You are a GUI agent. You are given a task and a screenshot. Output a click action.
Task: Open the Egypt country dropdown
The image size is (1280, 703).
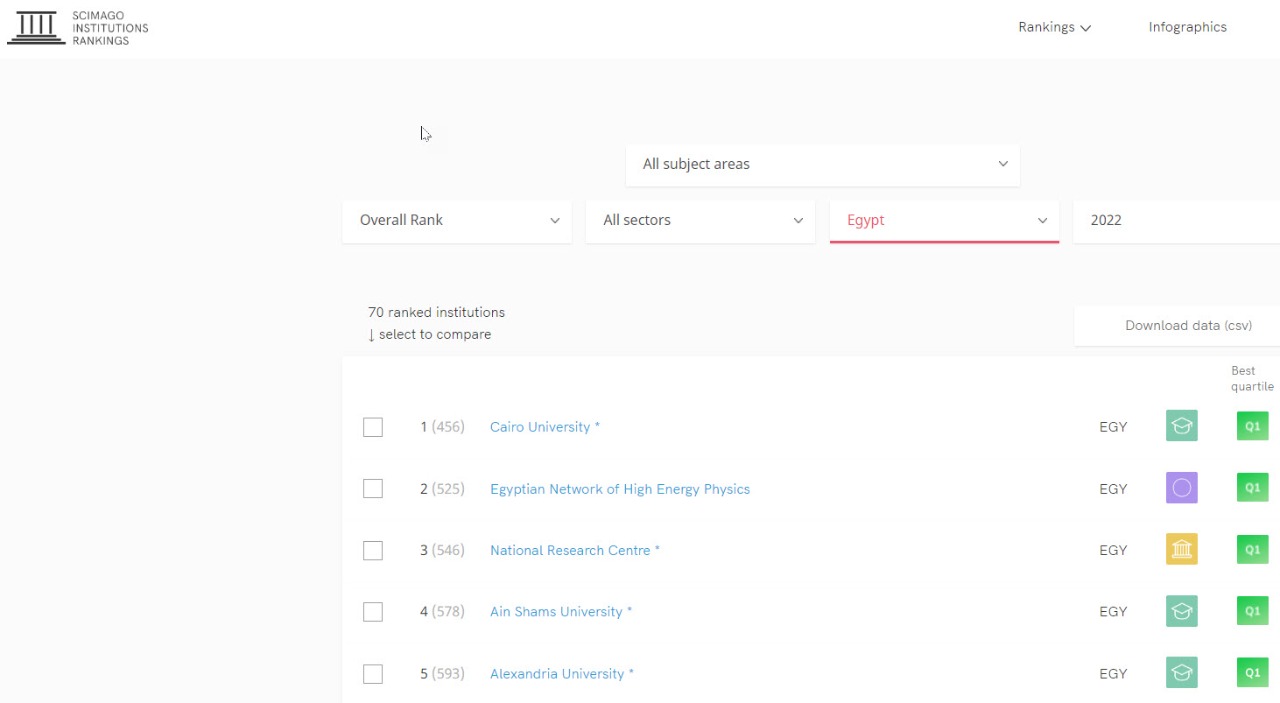[x=943, y=220]
